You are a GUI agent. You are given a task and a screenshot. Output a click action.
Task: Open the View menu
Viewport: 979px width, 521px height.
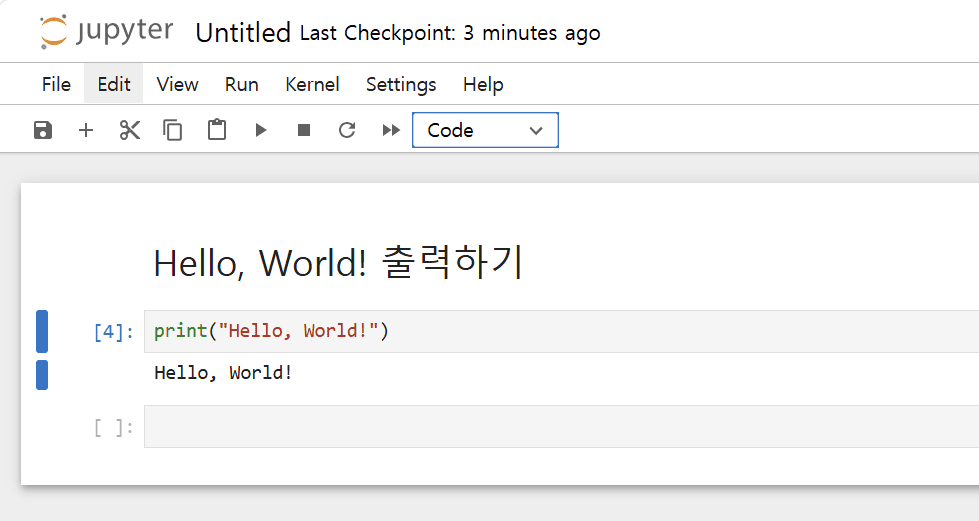177,84
